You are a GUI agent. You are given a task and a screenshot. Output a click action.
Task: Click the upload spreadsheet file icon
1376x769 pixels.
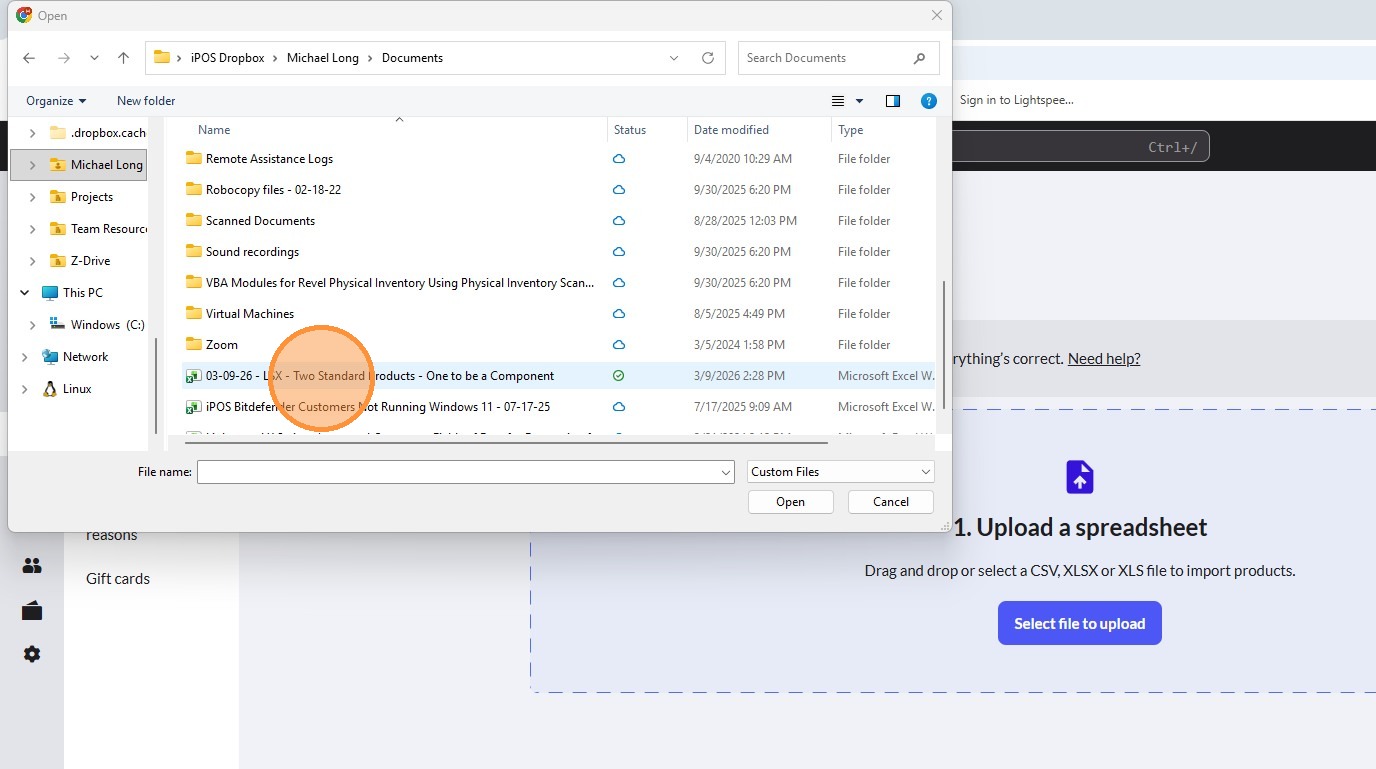click(1079, 476)
